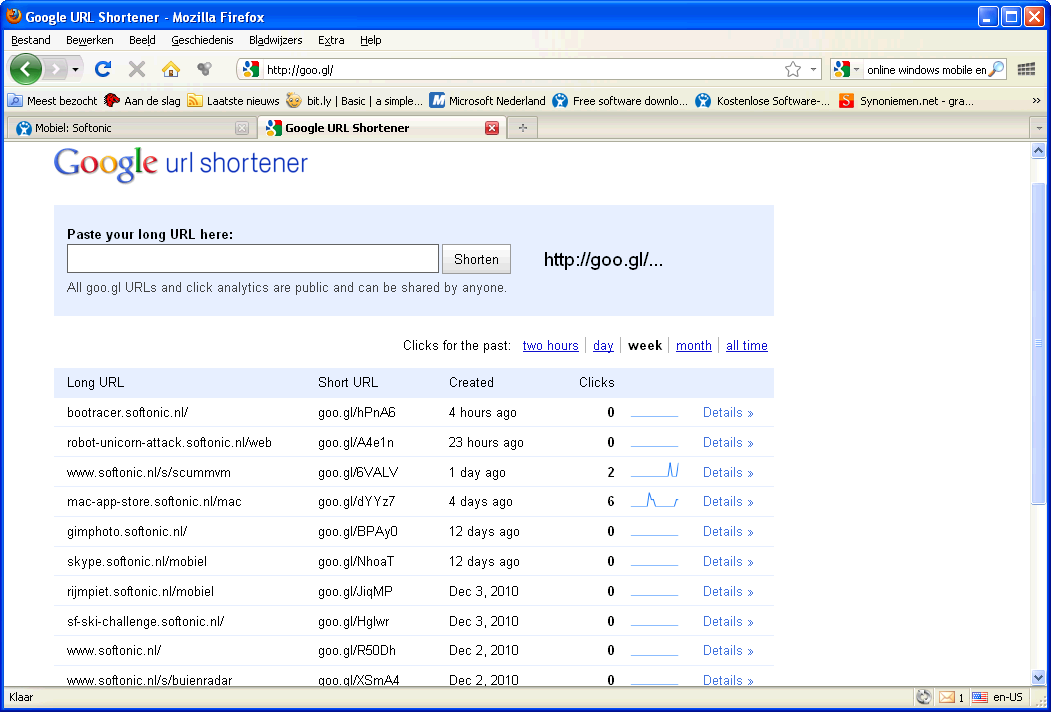Focus the long URL input field
Viewport: 1051px width, 712px height.
[253, 259]
